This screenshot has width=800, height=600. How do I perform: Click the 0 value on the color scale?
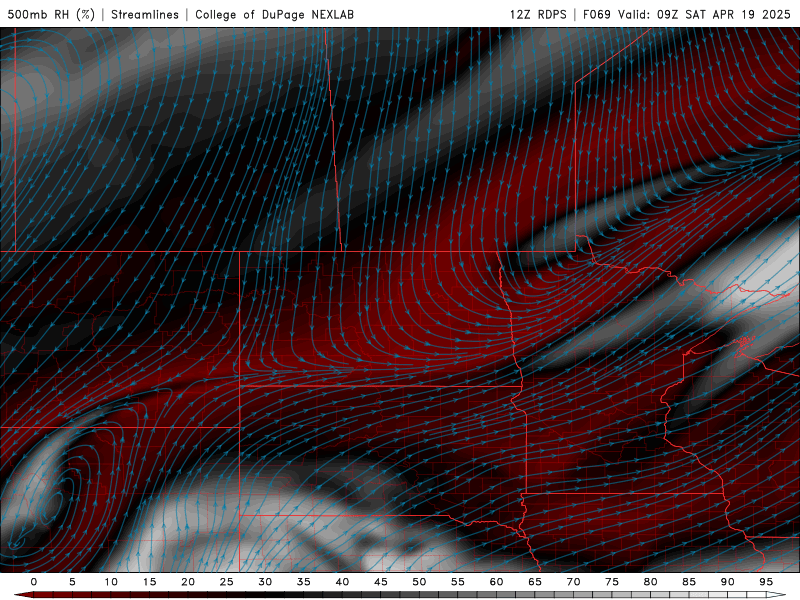(34, 582)
